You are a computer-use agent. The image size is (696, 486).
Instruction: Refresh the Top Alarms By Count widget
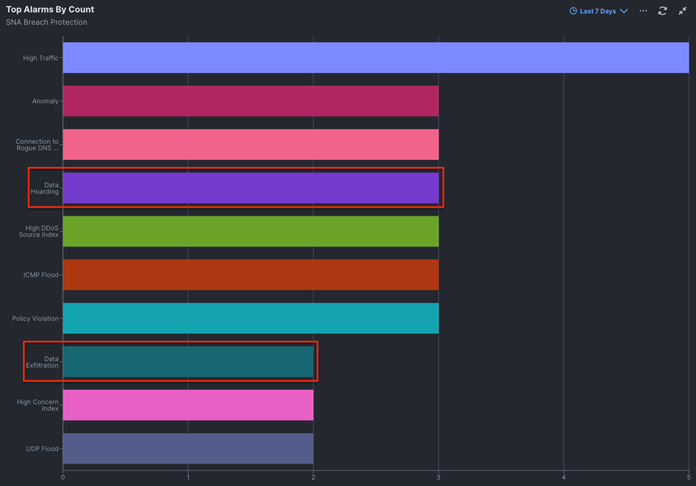click(662, 11)
